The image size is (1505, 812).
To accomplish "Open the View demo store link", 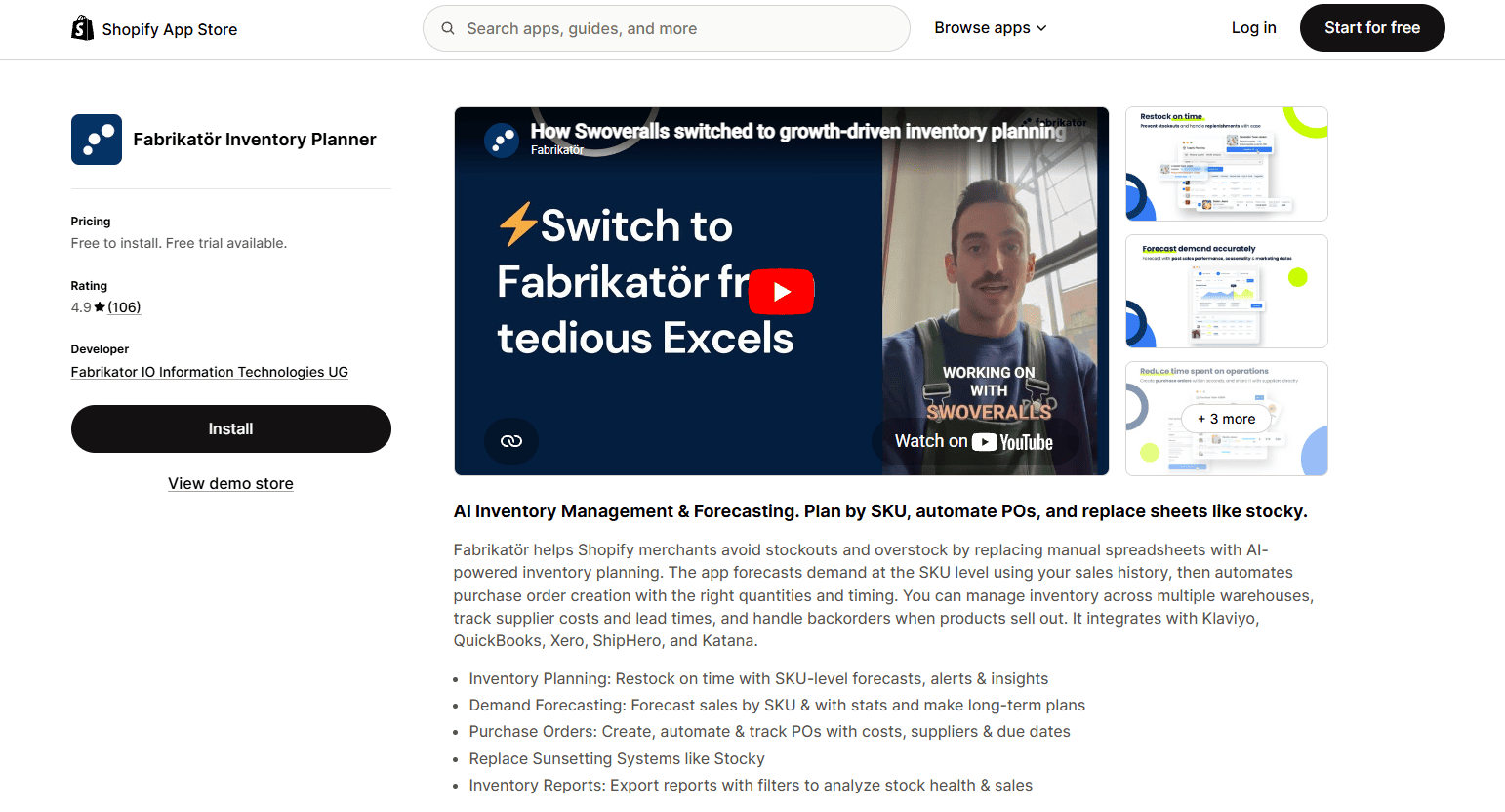I will 230,484.
